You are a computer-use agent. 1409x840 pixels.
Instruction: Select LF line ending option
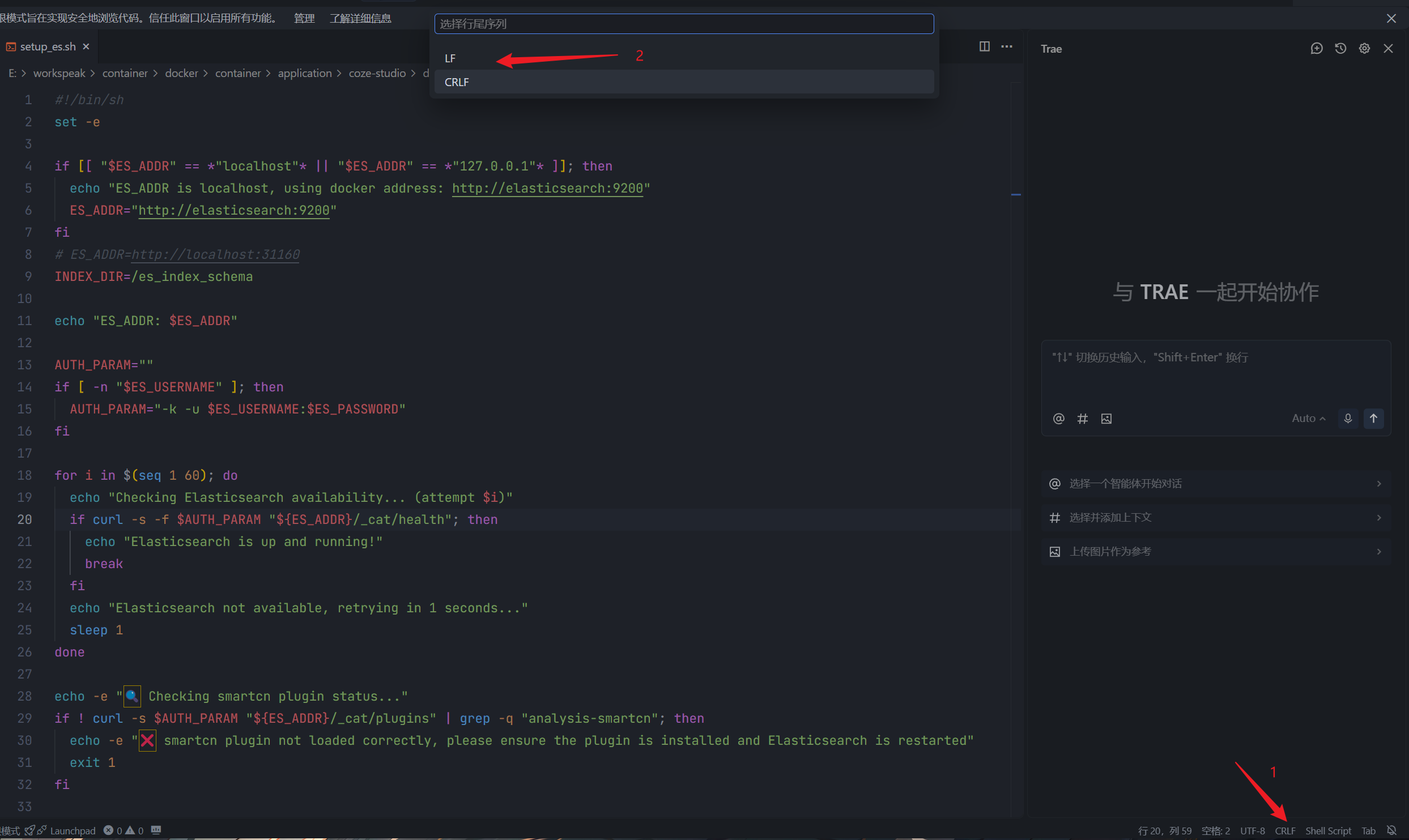450,58
